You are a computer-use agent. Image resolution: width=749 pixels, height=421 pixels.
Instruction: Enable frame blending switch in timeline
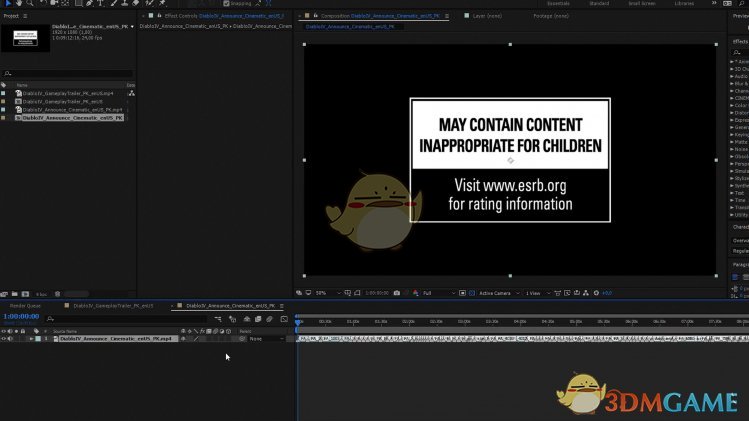click(258, 319)
